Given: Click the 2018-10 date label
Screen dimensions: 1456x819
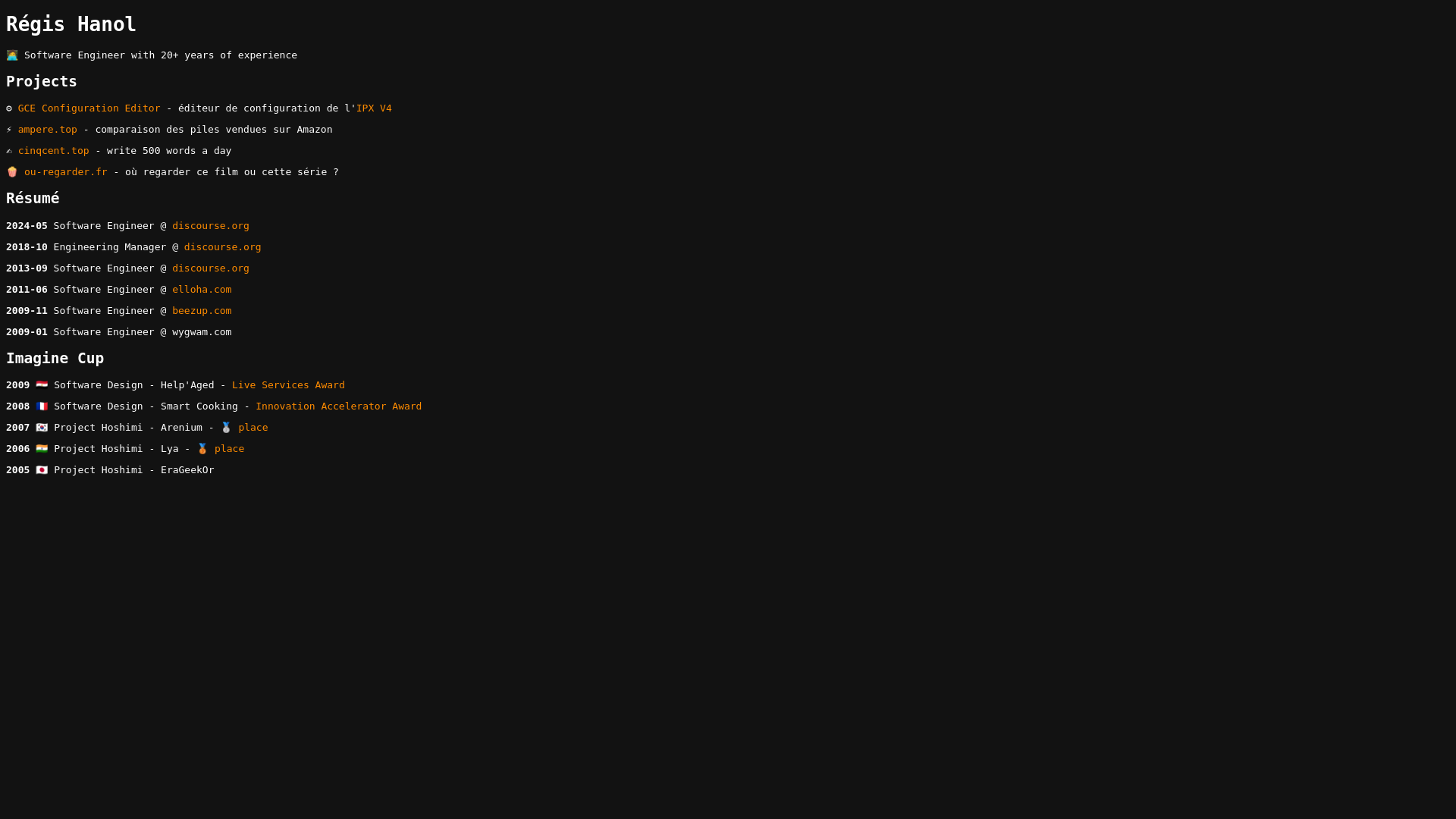Looking at the screenshot, I should click(27, 247).
